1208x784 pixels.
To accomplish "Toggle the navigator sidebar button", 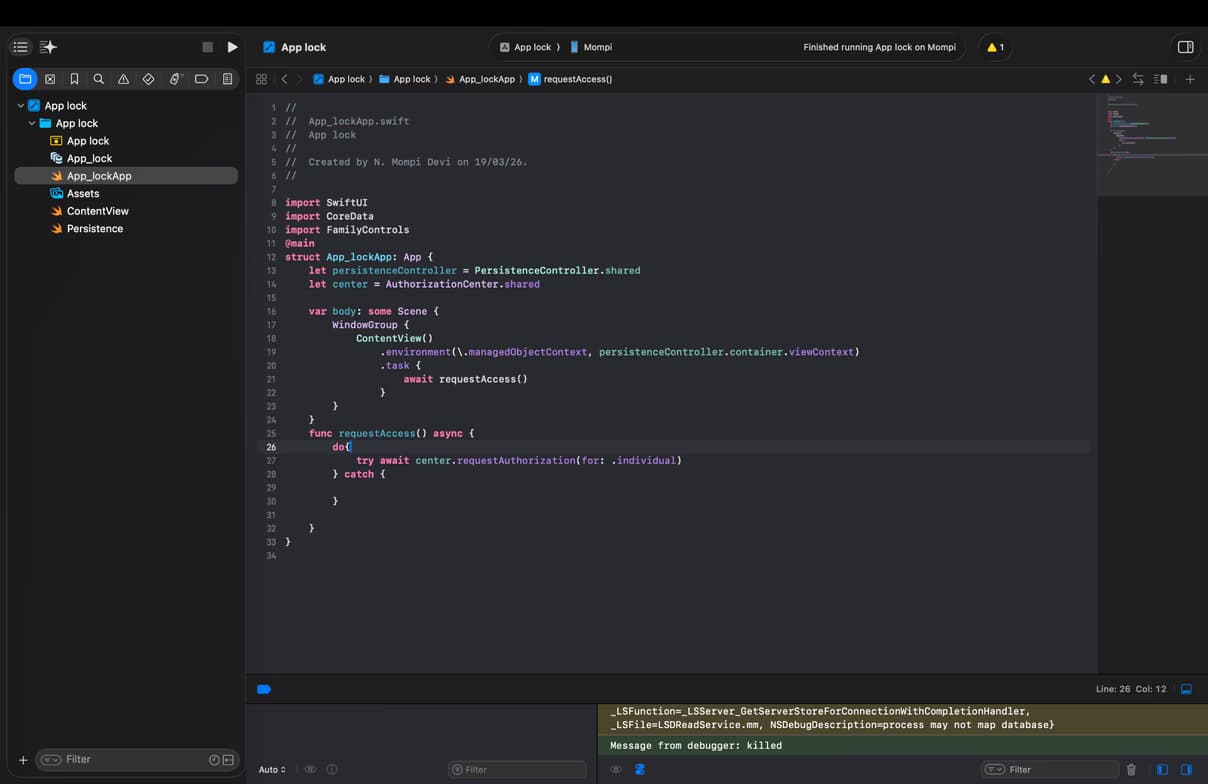I will point(20,47).
